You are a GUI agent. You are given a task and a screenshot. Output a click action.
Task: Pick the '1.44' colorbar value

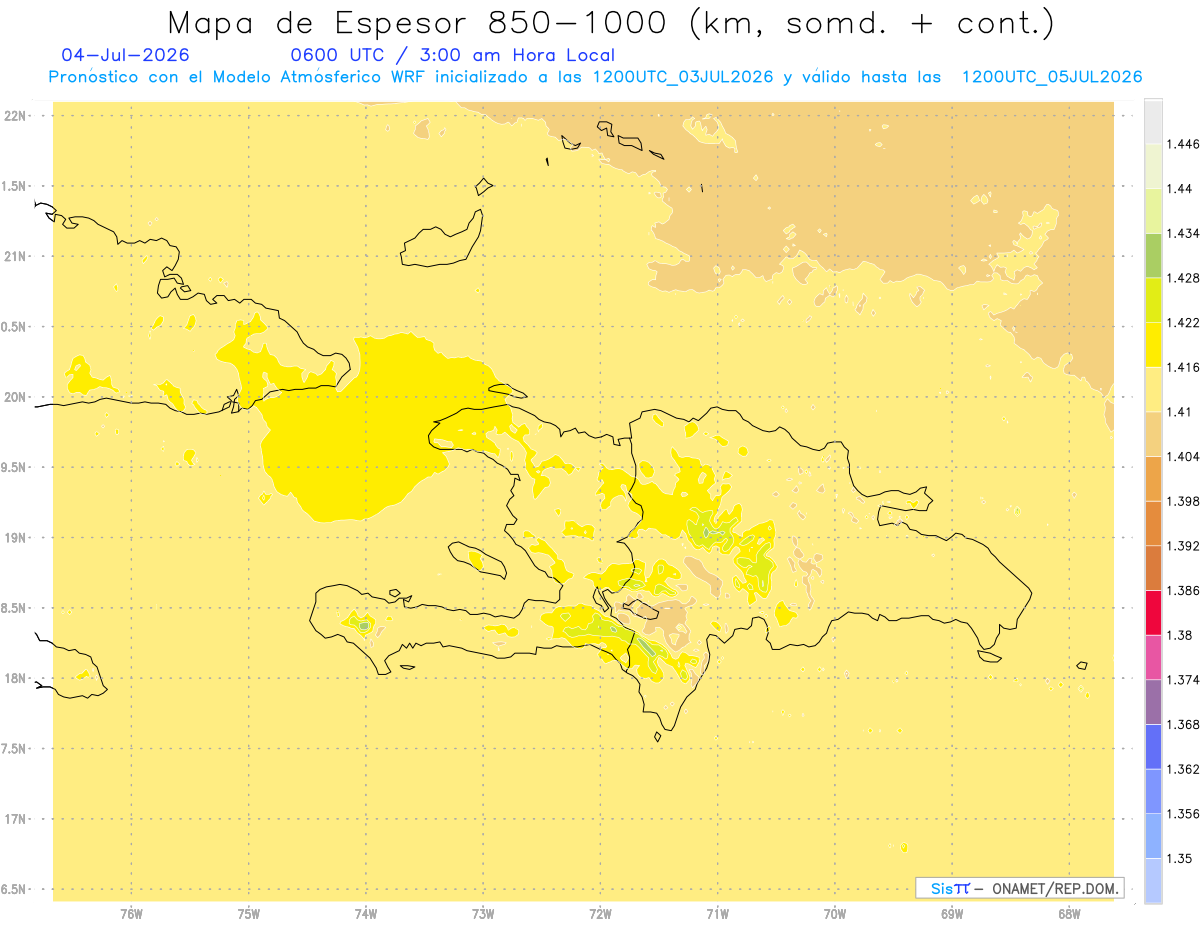1179,189
